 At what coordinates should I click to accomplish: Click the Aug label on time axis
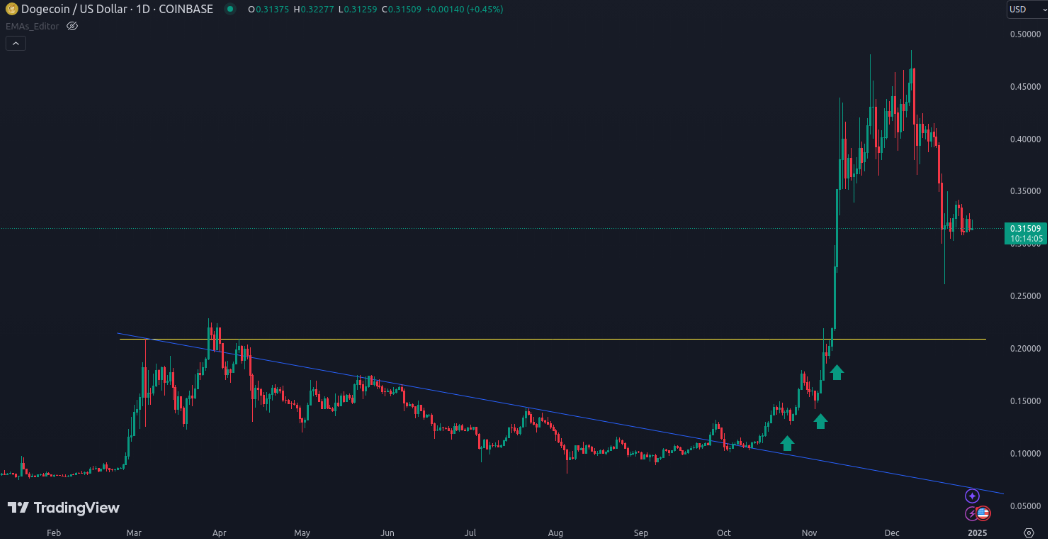click(555, 533)
